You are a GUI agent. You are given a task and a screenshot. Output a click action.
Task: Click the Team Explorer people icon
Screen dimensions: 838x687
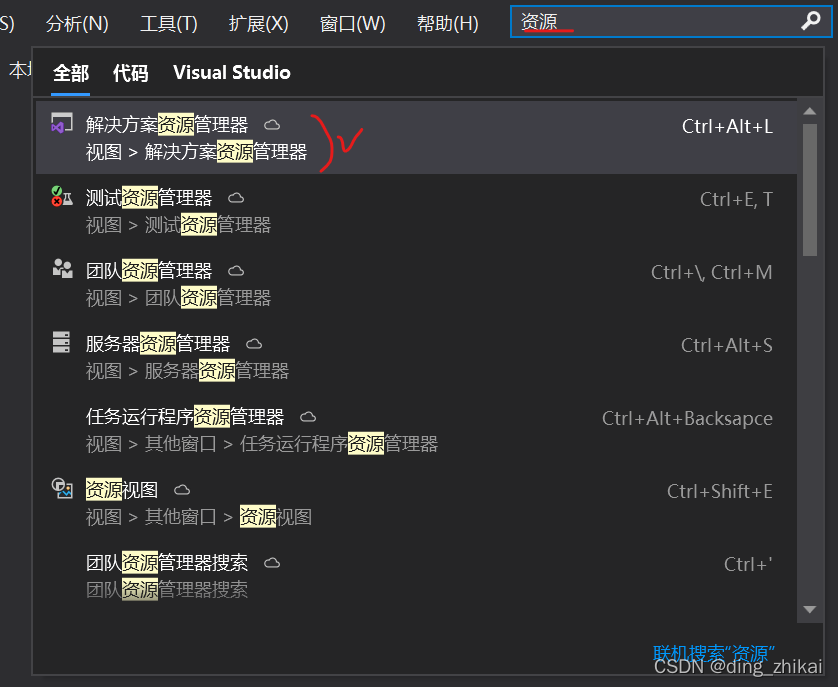62,269
